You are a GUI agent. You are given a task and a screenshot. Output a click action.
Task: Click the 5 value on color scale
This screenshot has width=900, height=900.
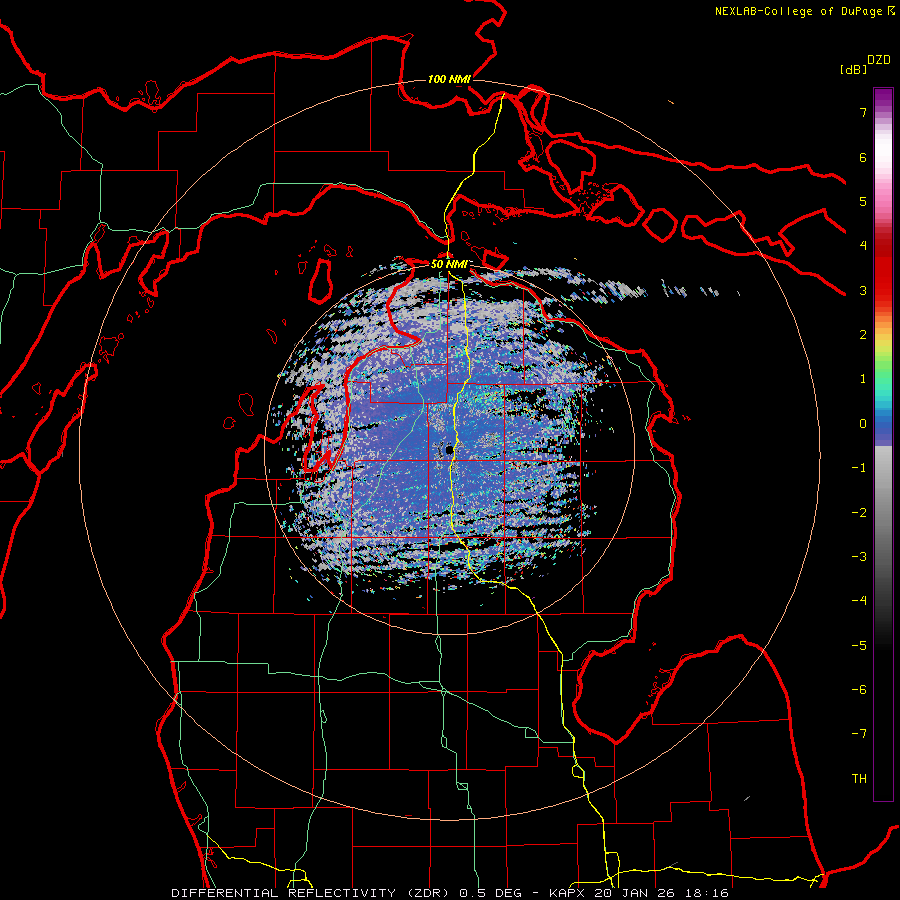click(x=863, y=201)
